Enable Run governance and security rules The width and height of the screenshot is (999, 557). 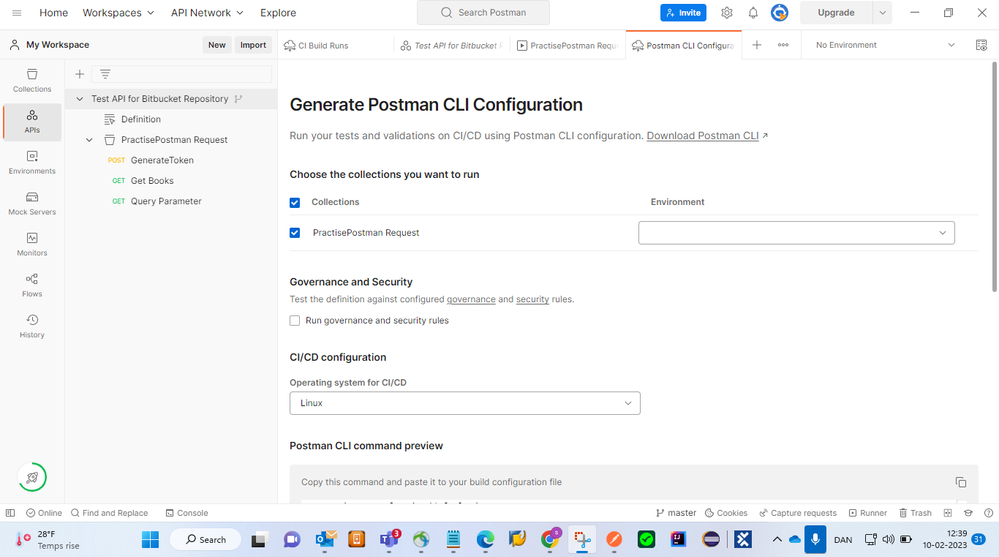click(x=295, y=321)
